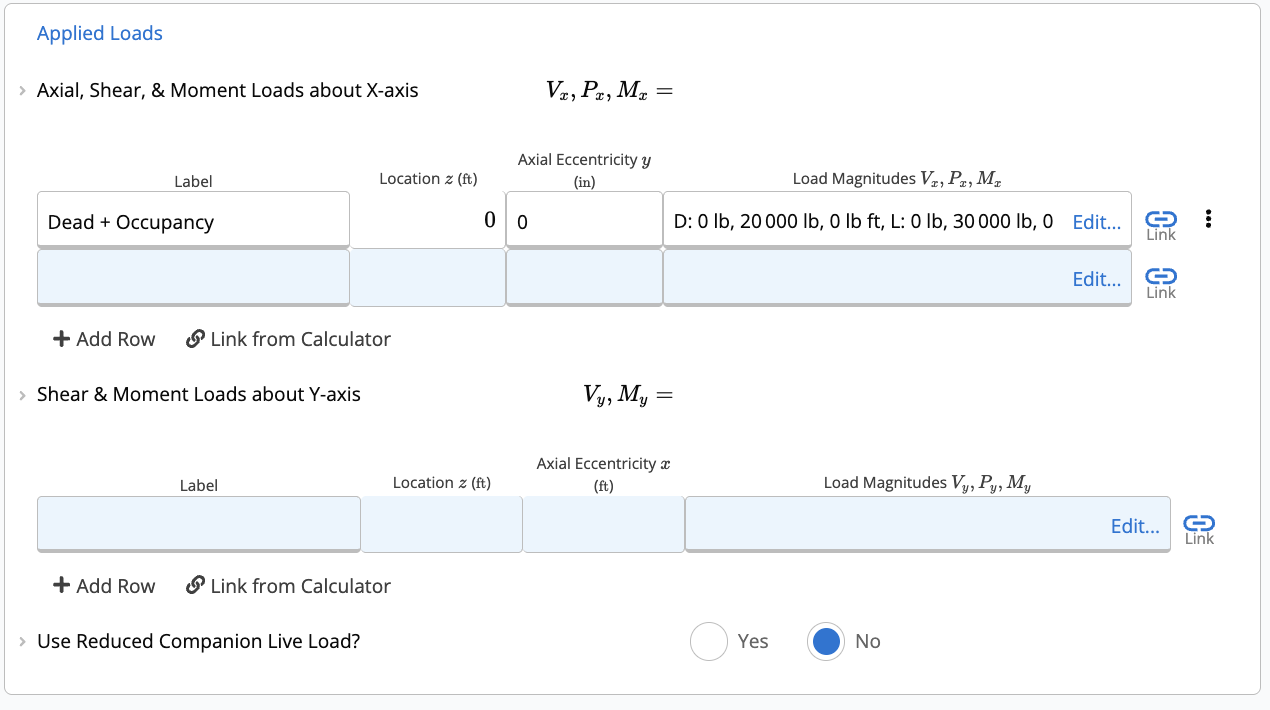Expand the Axial, Shear, & Moment Loads section

[x=21, y=89]
